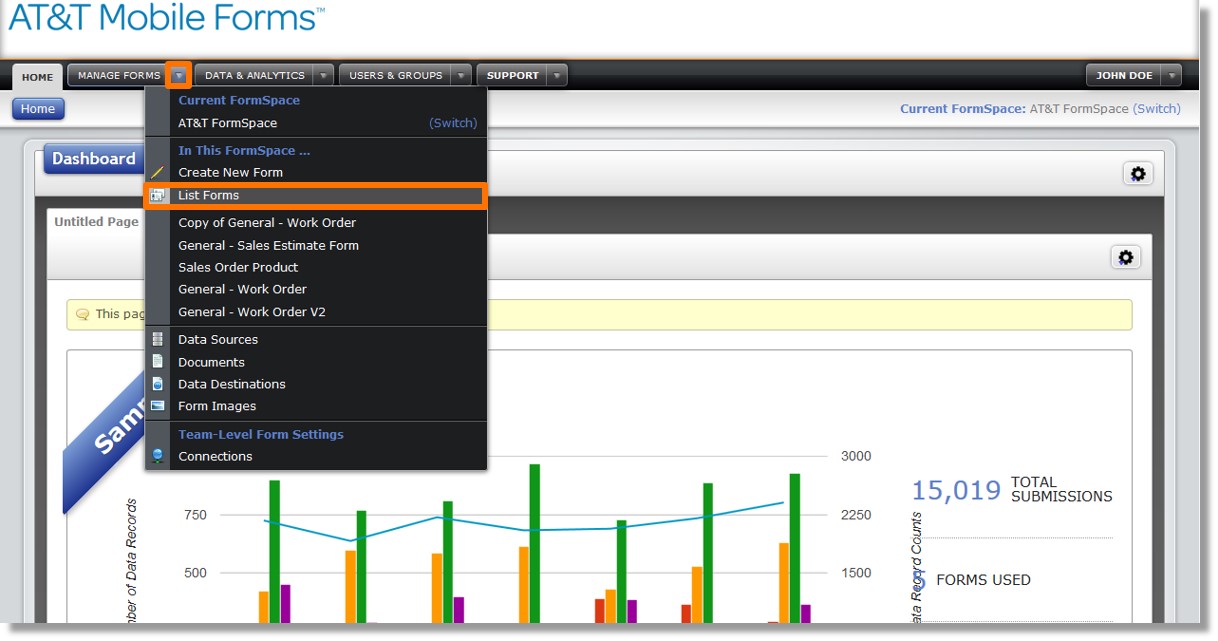Open the Dashboard settings gear
Viewport: 1218px width, 641px height.
click(1138, 174)
